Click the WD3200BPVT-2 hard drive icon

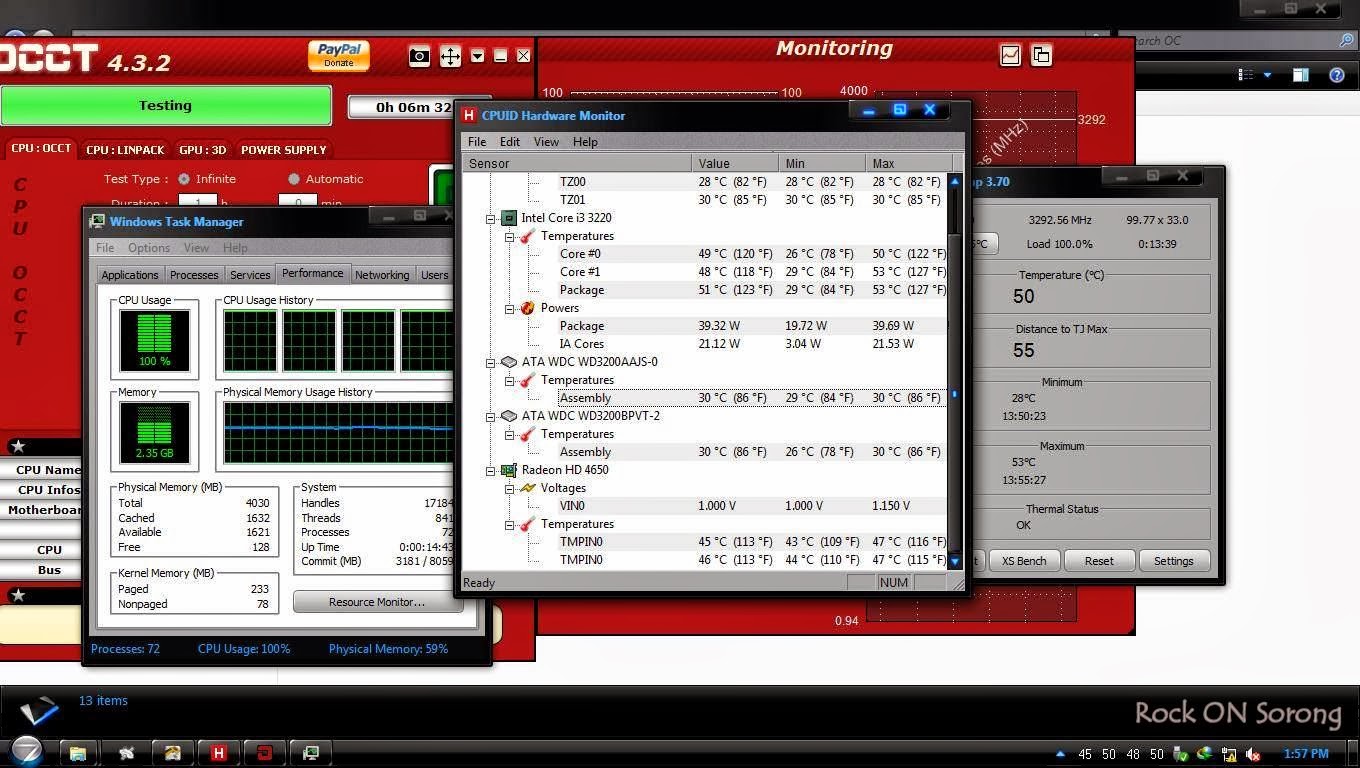pyautogui.click(x=508, y=416)
